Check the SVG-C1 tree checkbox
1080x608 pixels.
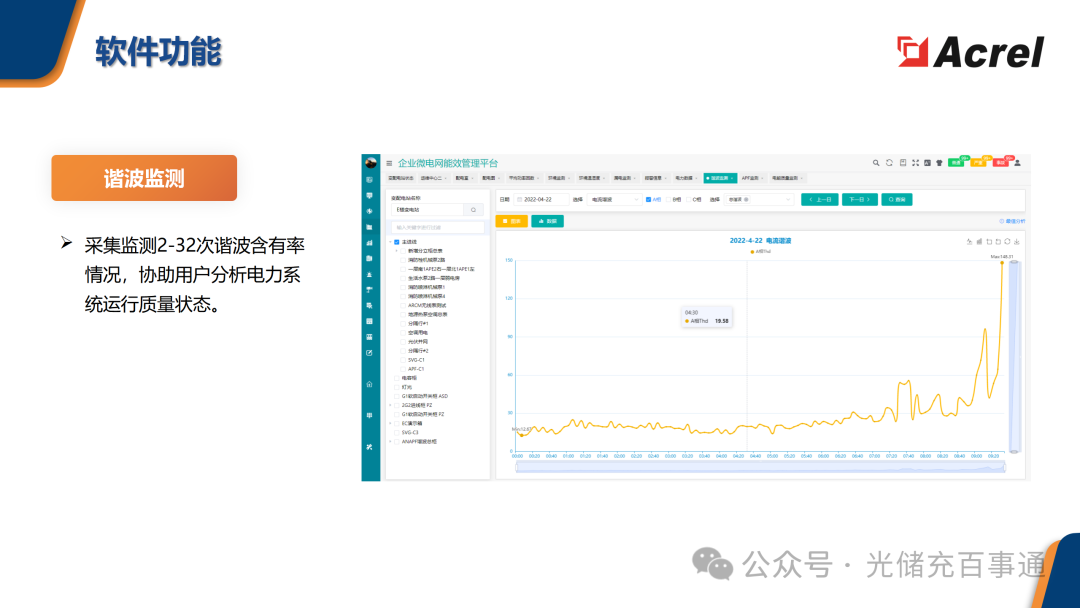[403, 360]
